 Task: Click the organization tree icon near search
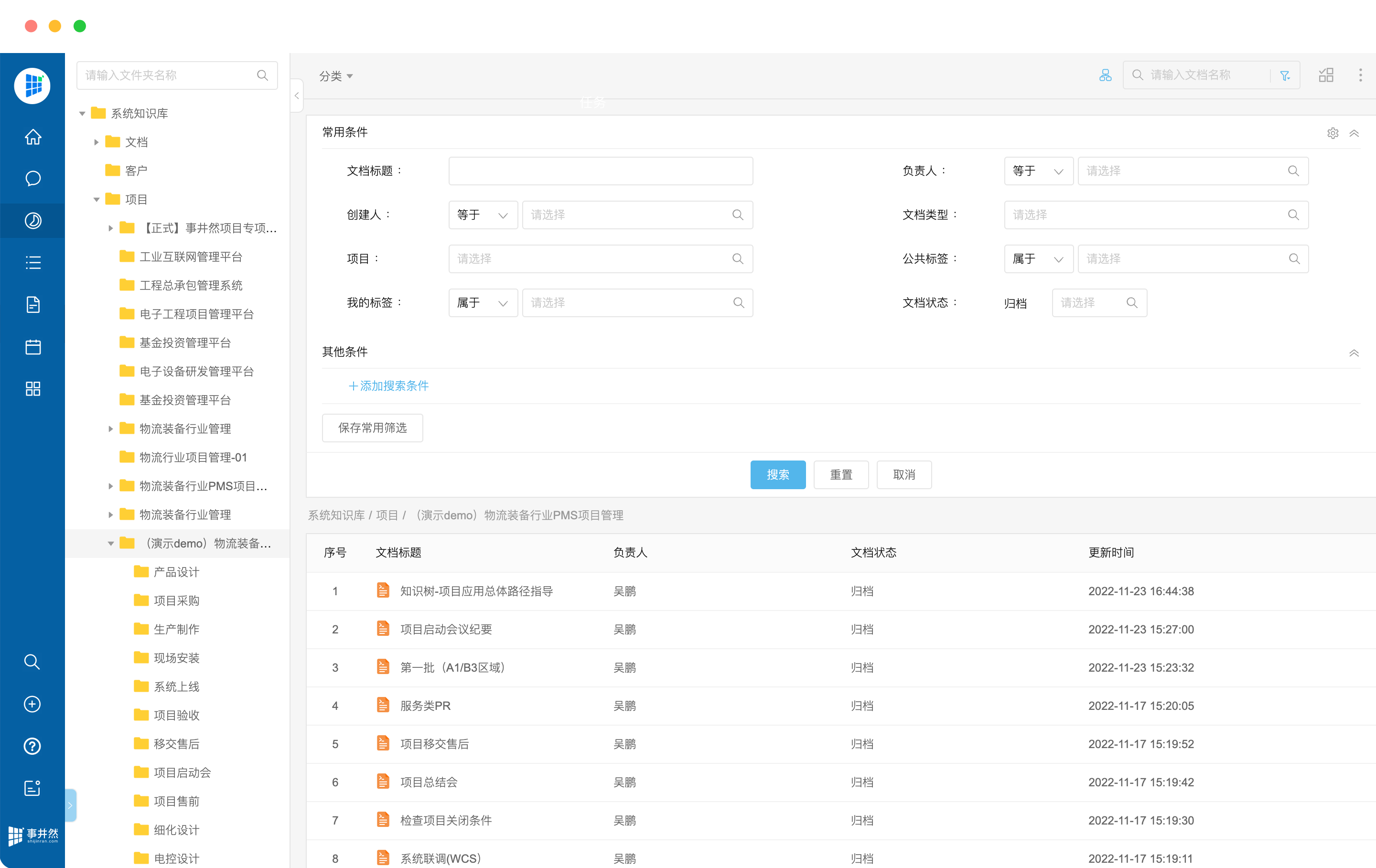pyautogui.click(x=1105, y=75)
